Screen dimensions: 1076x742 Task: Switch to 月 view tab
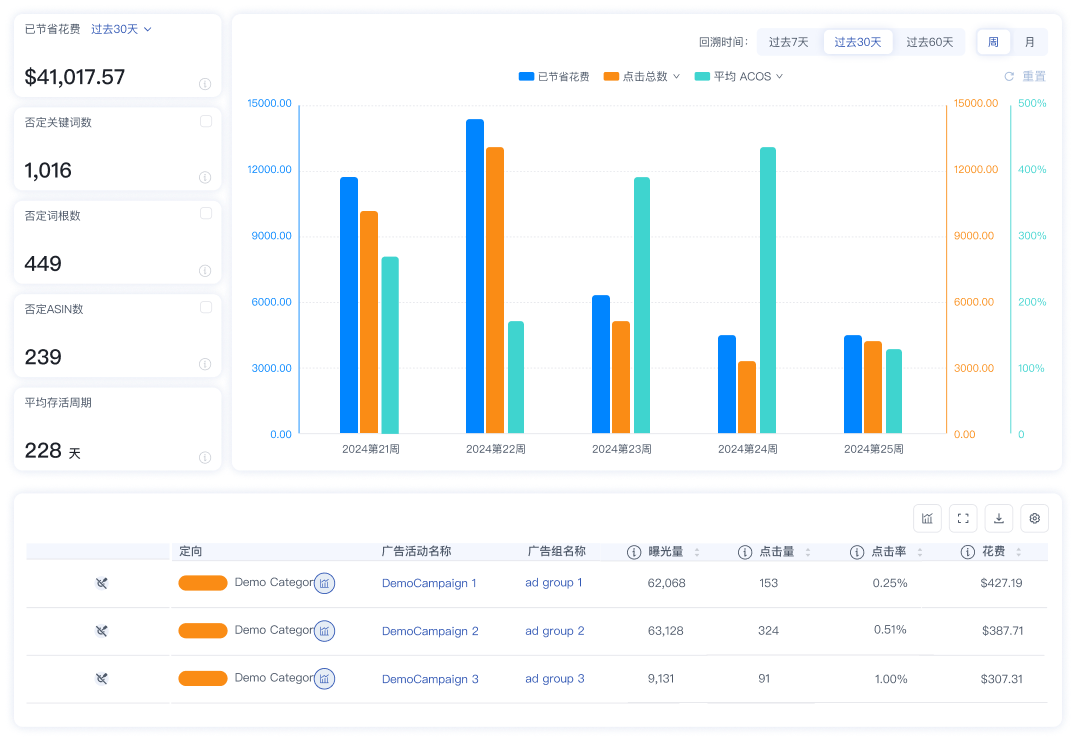(1030, 42)
